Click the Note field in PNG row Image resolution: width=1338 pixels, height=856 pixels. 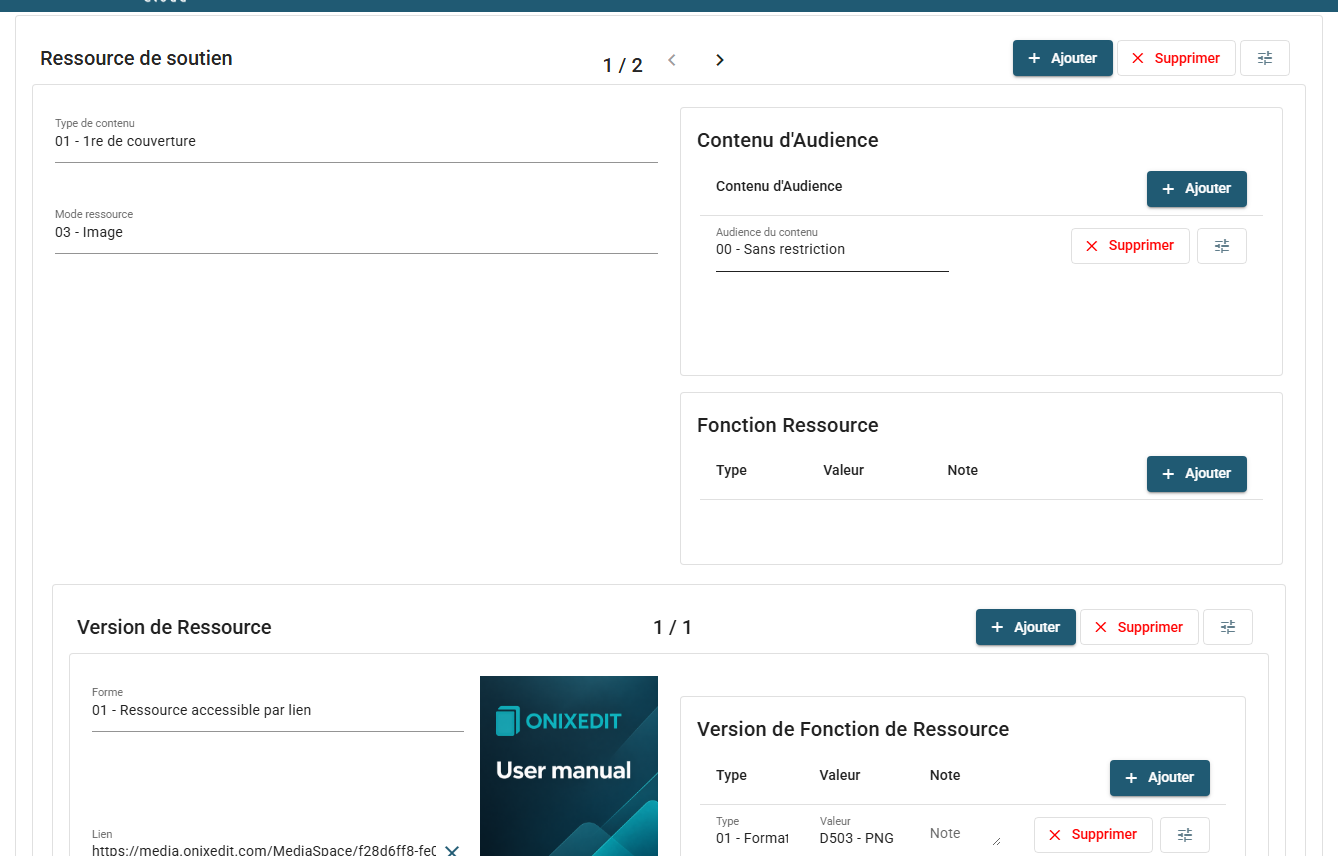click(965, 834)
